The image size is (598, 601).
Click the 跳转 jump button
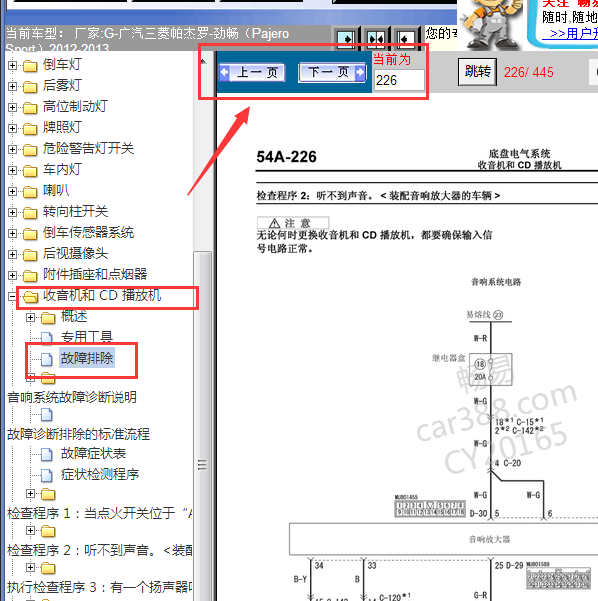(477, 72)
